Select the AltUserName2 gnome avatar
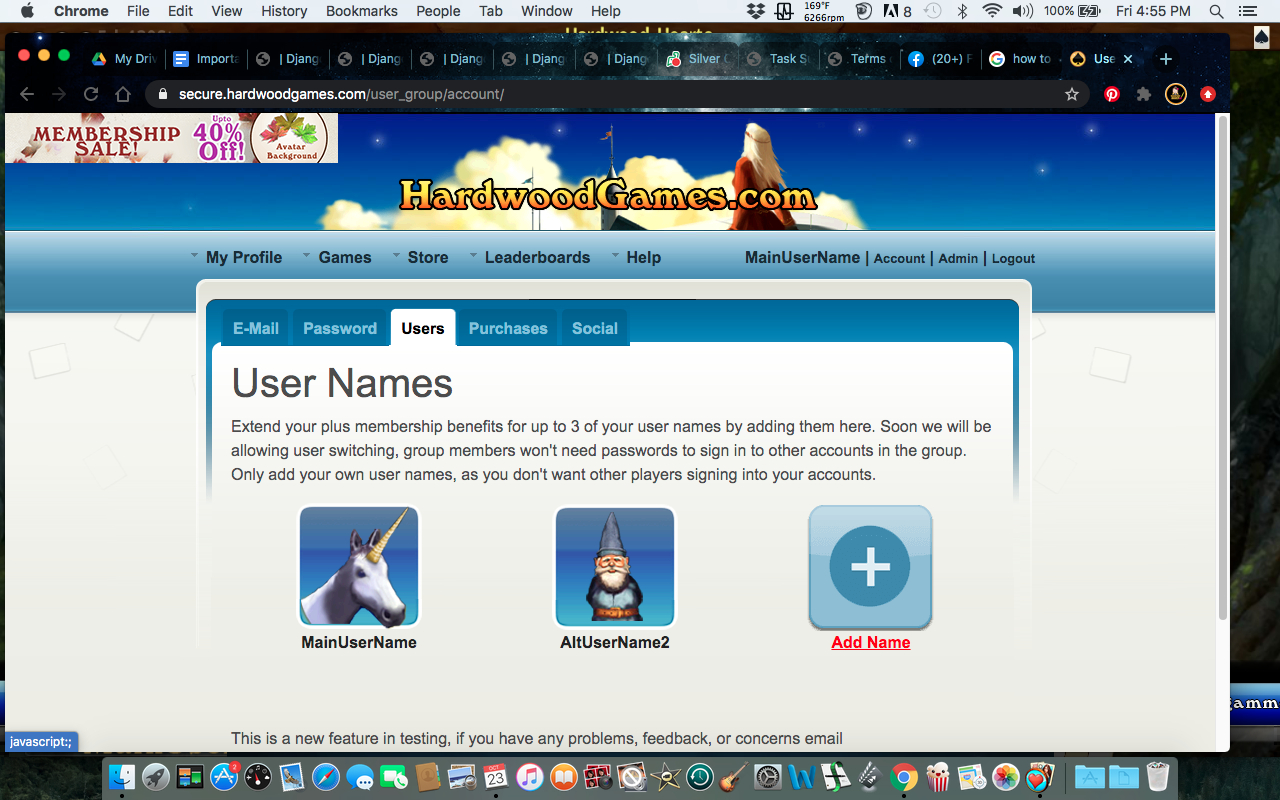The image size is (1280, 800). (615, 567)
